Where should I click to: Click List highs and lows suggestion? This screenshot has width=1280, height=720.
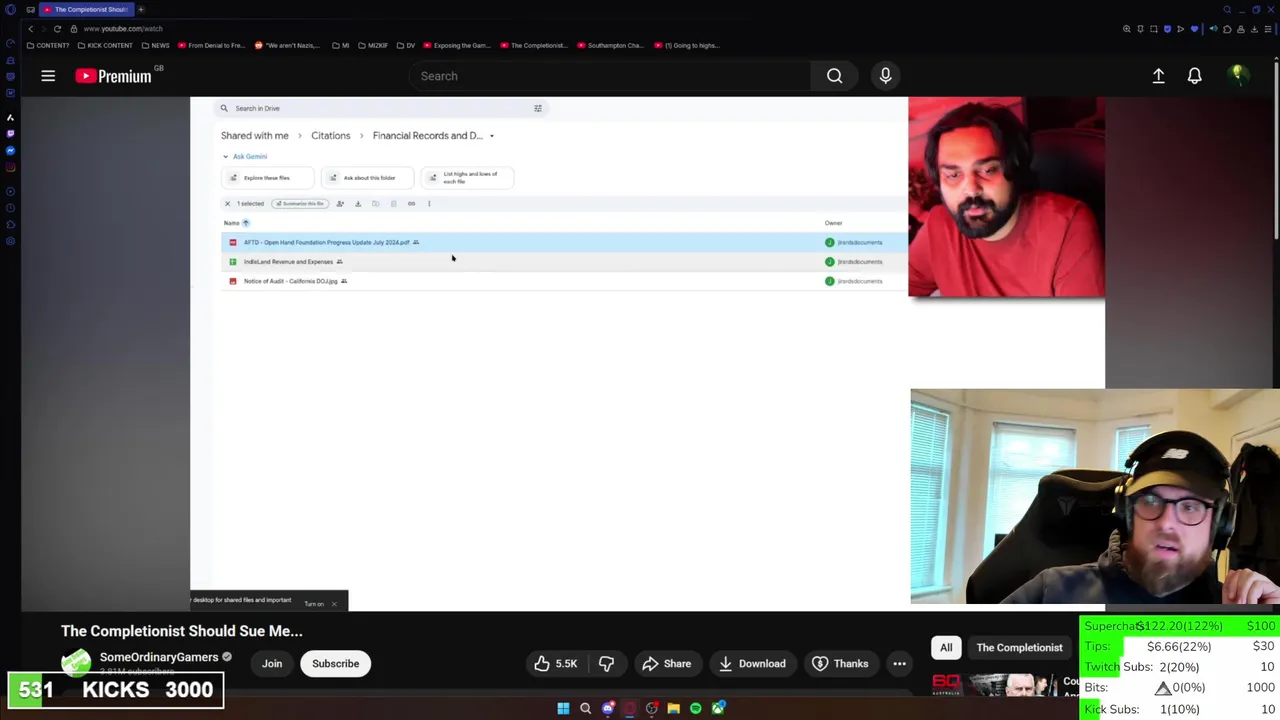(467, 178)
